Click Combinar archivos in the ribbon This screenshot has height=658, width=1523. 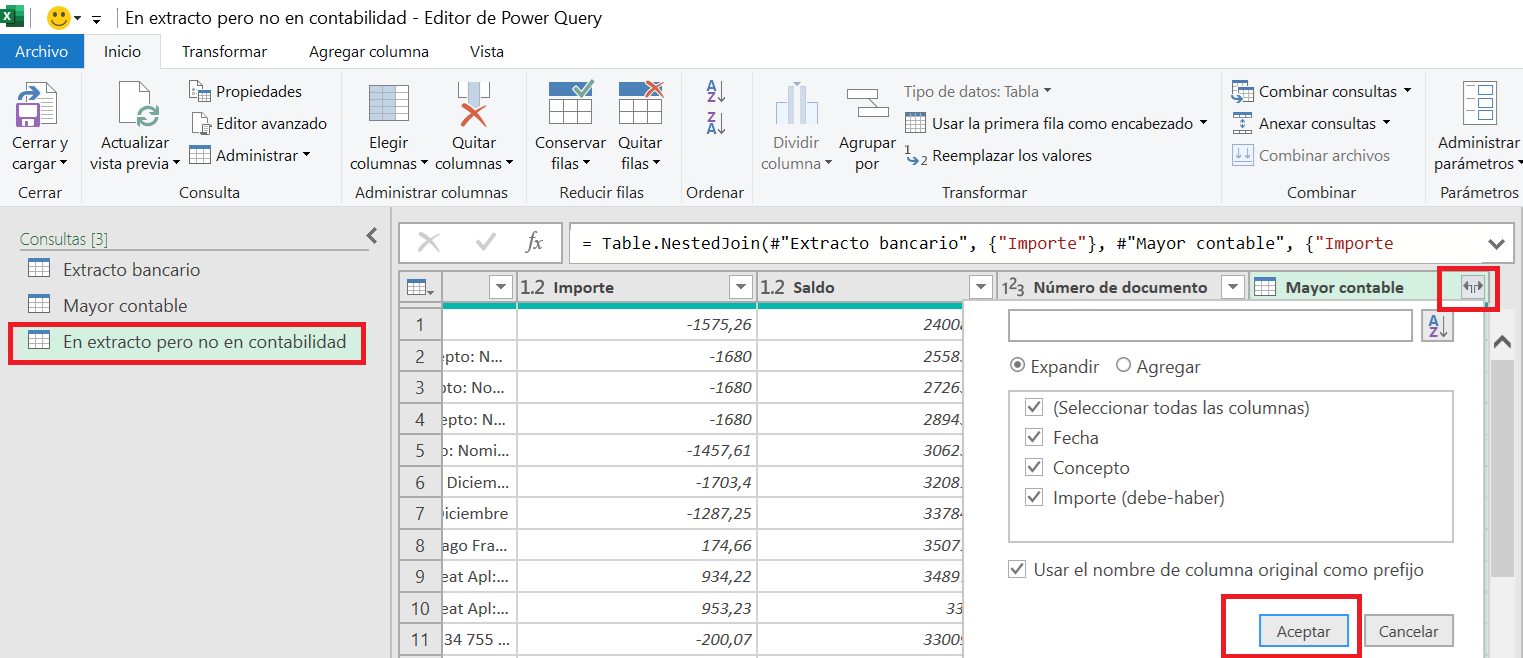1311,155
